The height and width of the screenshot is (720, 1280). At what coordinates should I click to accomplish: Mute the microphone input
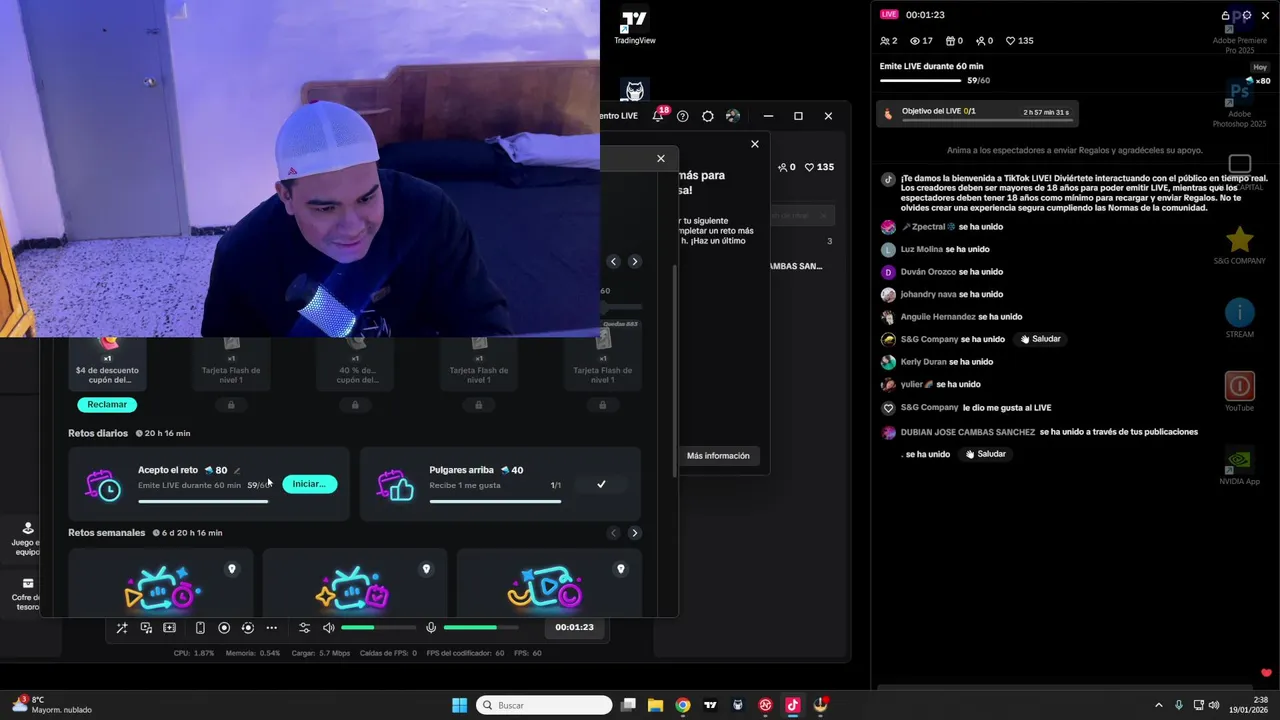(431, 628)
